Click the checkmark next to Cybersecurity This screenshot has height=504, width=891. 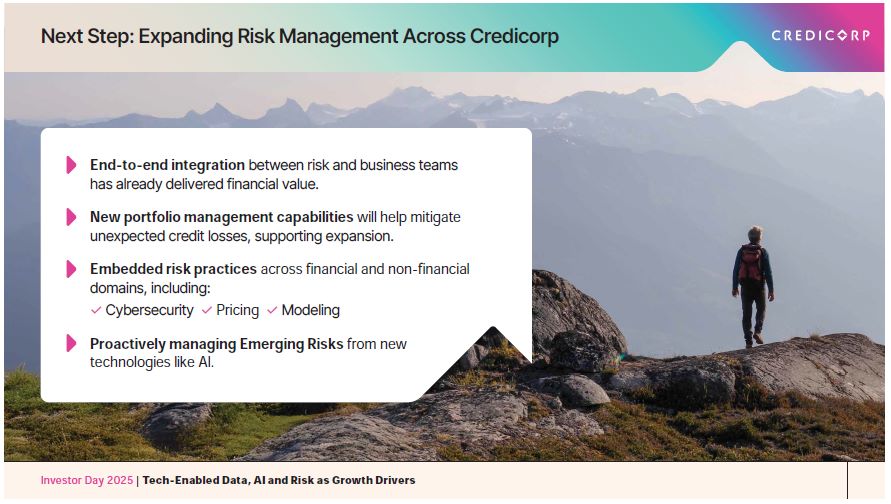pyautogui.click(x=96, y=311)
